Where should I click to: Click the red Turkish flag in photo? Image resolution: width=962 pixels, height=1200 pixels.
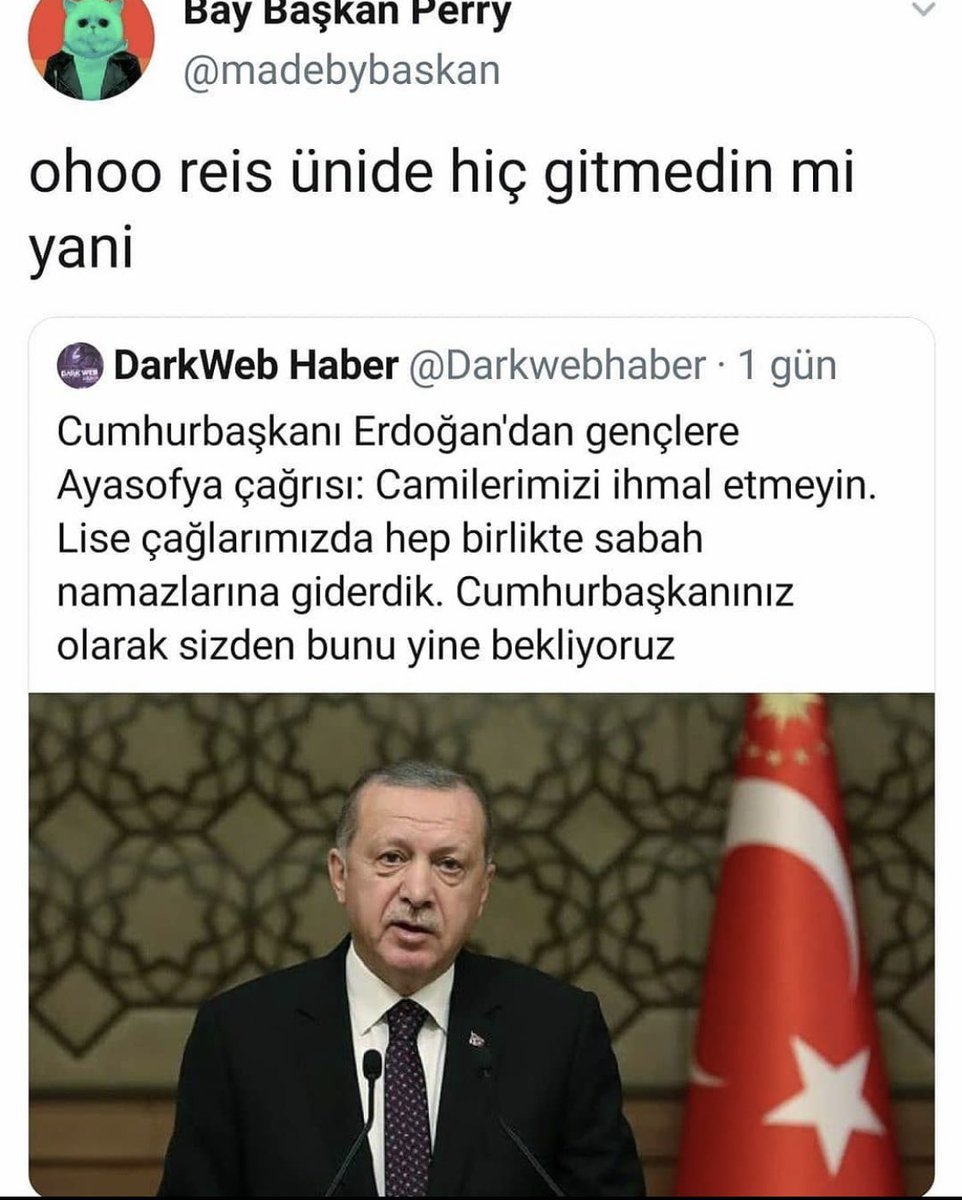[788, 945]
